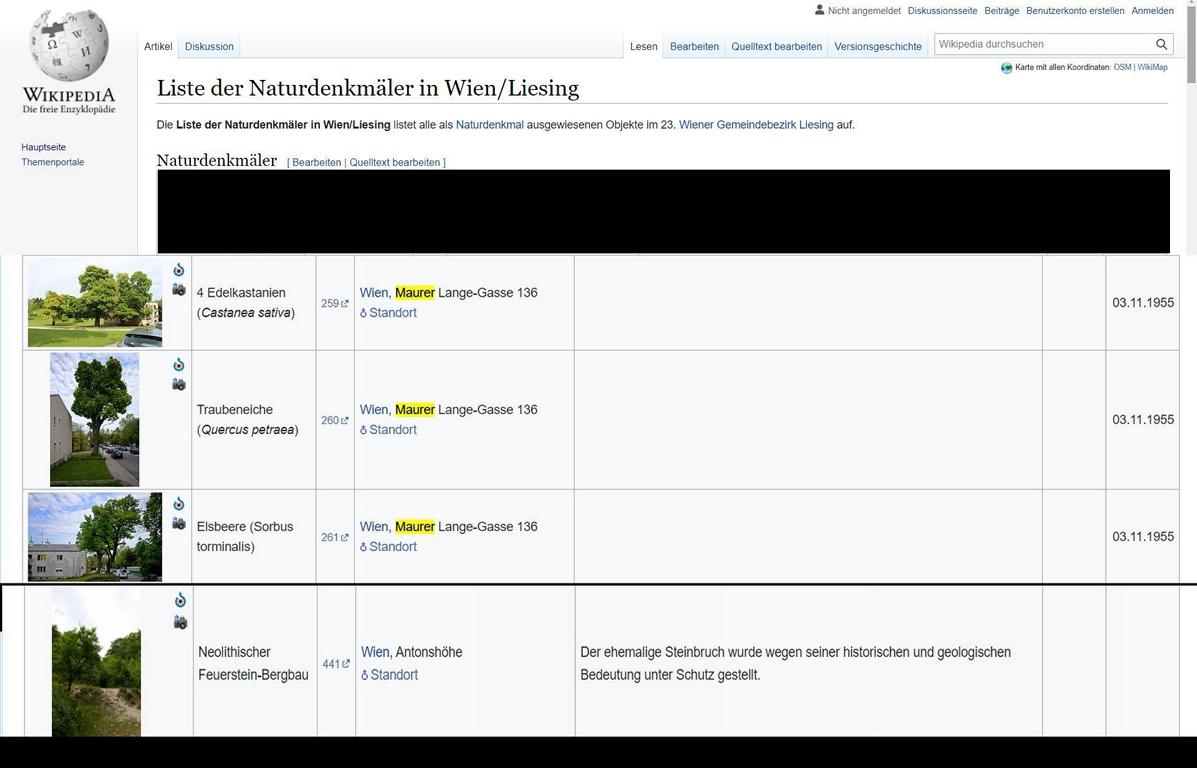Click the search magnifier icon
This screenshot has width=1197, height=768.
tap(1161, 44)
